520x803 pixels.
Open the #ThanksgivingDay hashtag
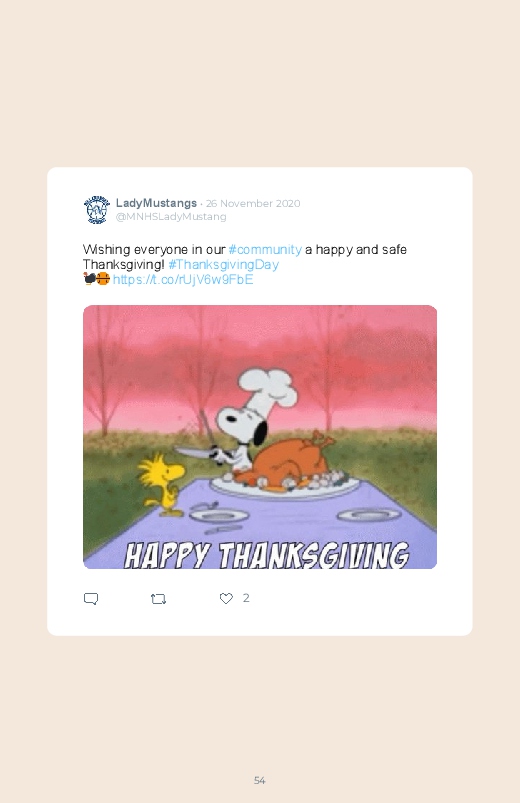coord(223,265)
